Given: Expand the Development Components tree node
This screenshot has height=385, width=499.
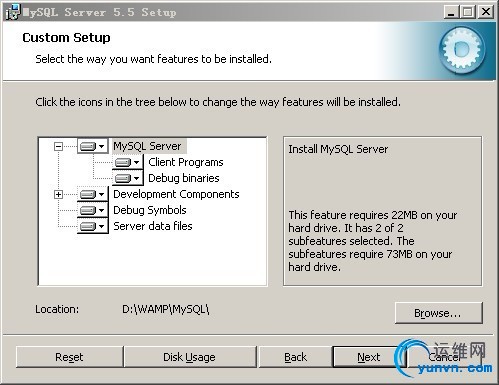Looking at the screenshot, I should click(58, 194).
